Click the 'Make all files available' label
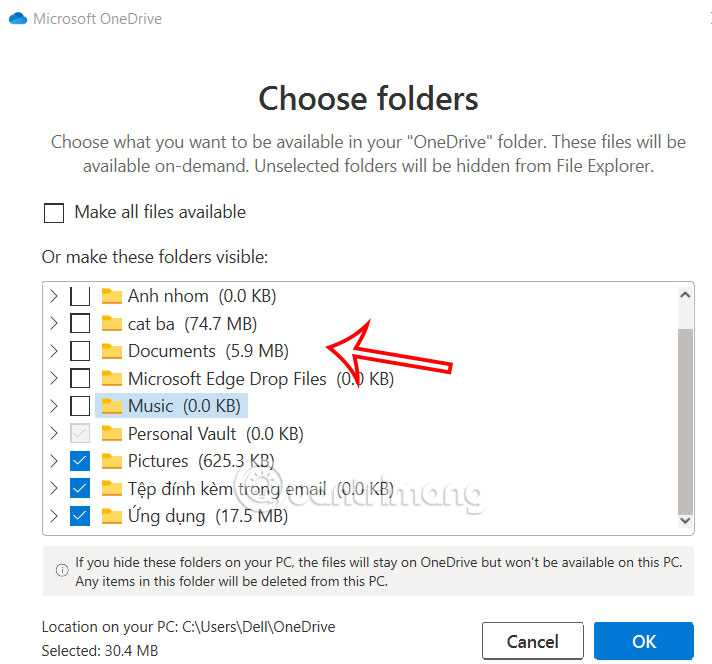 click(x=160, y=212)
